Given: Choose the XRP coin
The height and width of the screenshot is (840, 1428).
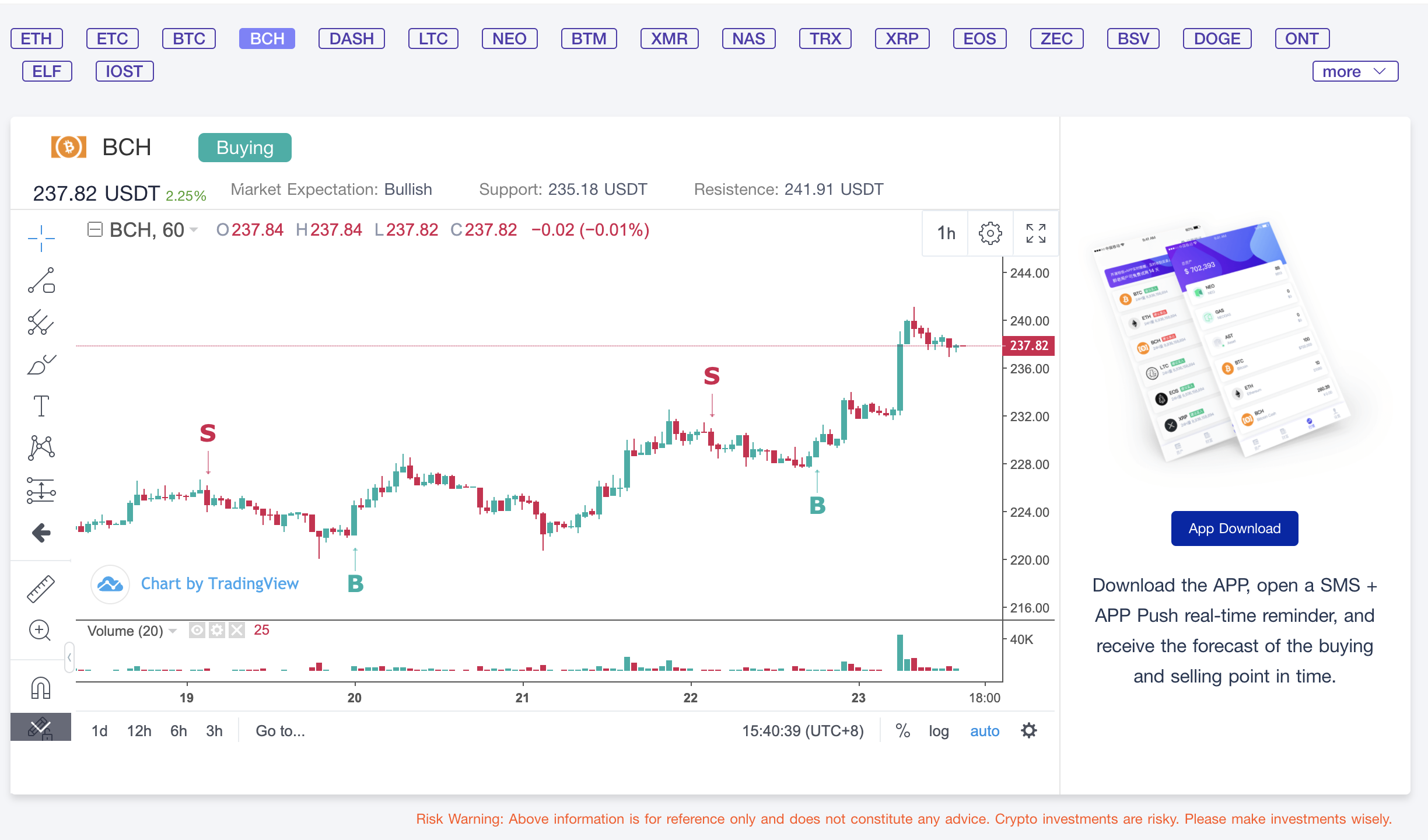Looking at the screenshot, I should (x=902, y=38).
